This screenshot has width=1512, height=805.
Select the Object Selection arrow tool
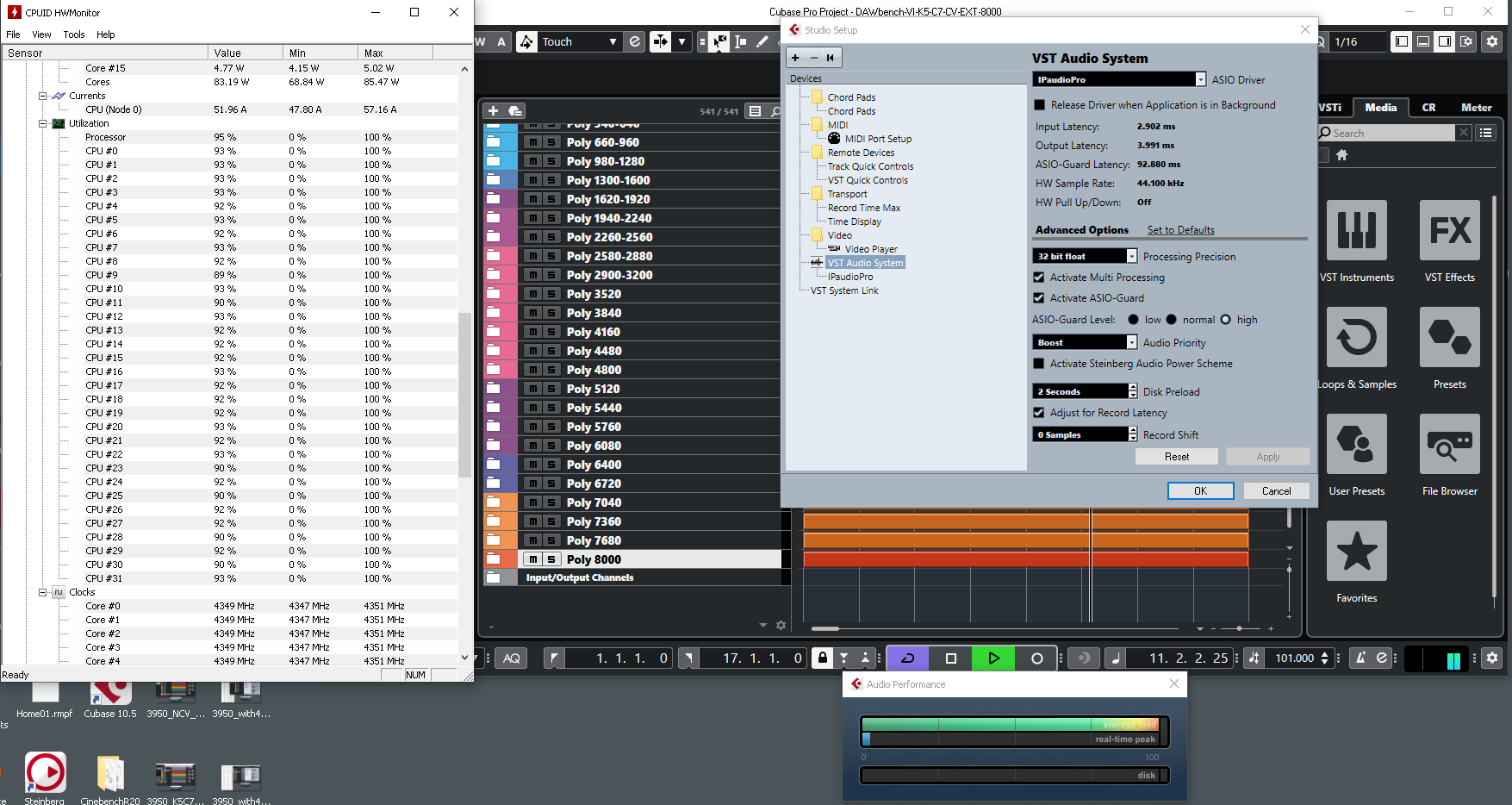point(720,41)
